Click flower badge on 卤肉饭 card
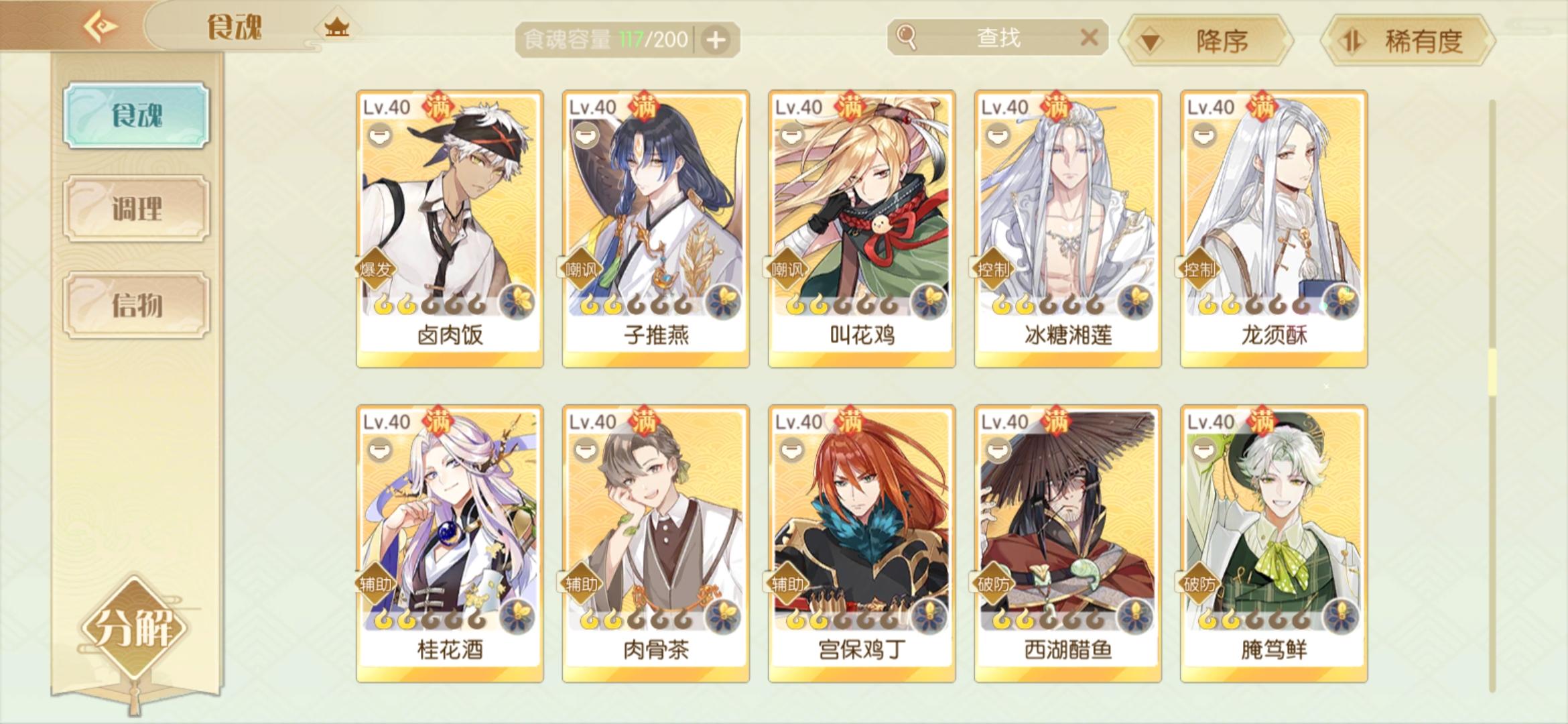Image resolution: width=1568 pixels, height=724 pixels. (x=517, y=301)
